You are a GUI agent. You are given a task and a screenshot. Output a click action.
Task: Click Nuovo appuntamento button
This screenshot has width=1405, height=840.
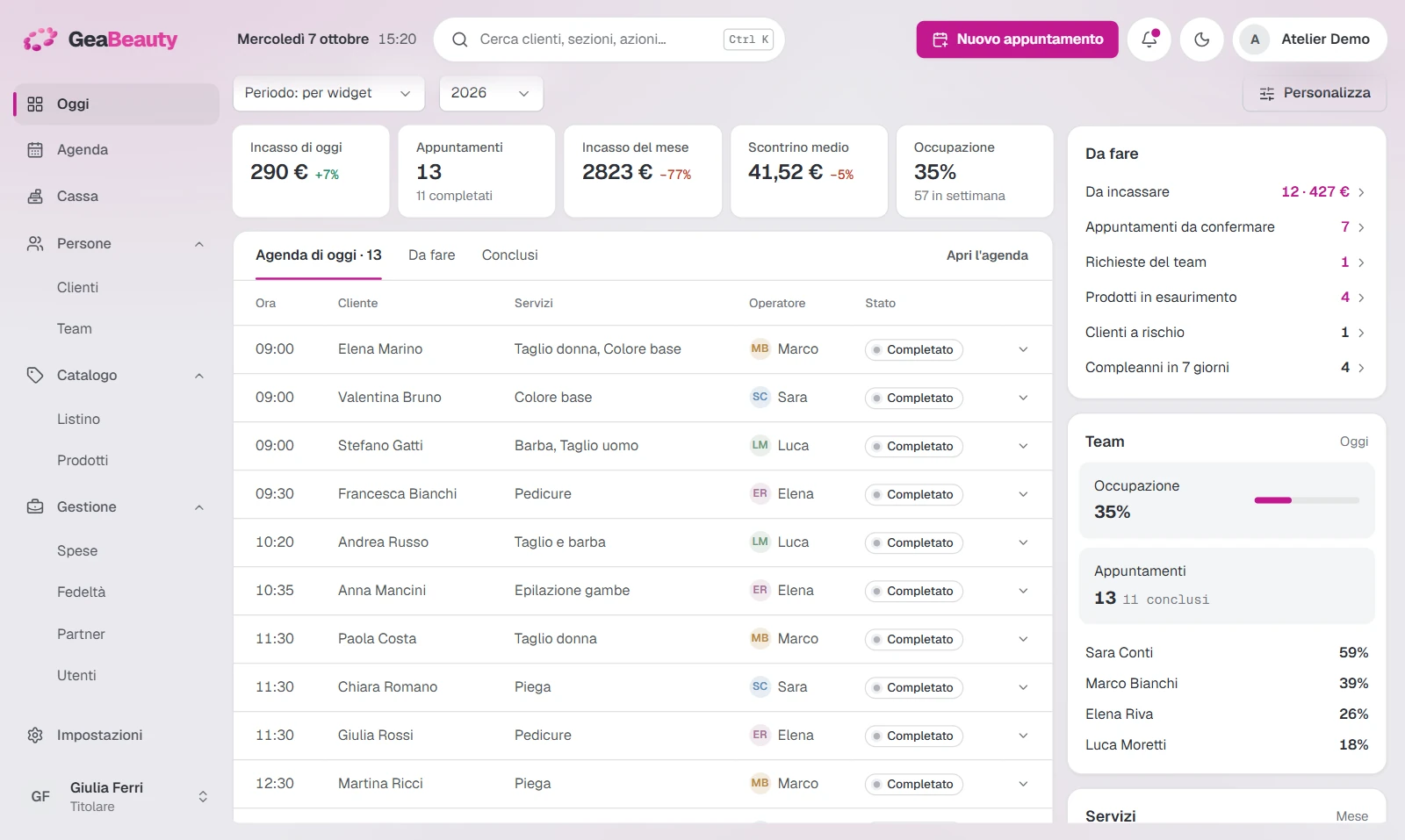[x=1018, y=39]
